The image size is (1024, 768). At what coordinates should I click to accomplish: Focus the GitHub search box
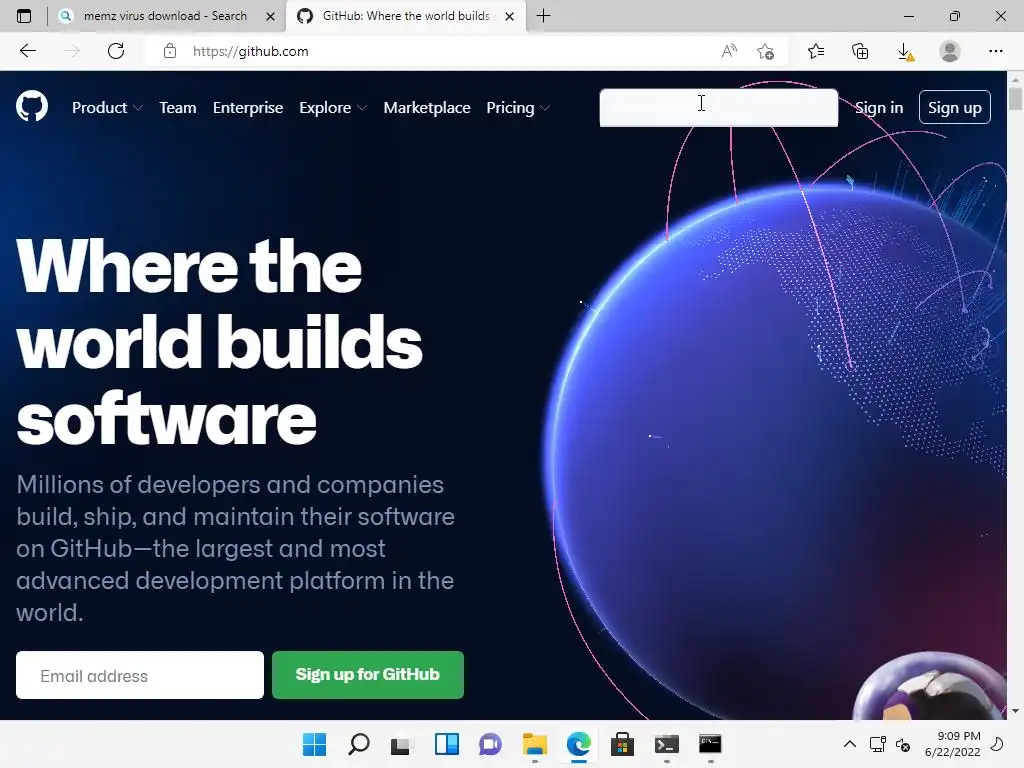coord(718,108)
